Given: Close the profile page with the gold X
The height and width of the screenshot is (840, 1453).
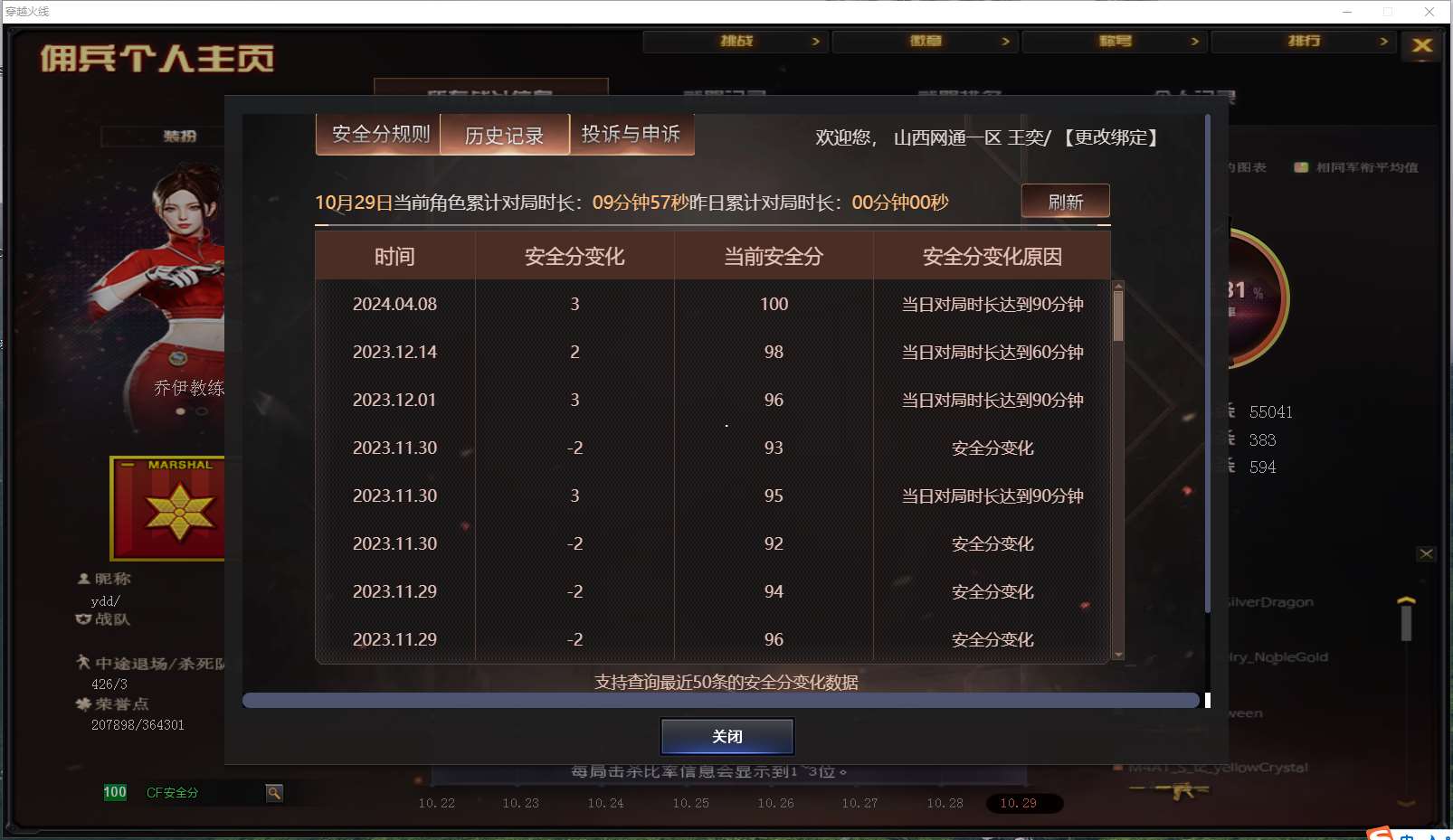Looking at the screenshot, I should tap(1421, 45).
